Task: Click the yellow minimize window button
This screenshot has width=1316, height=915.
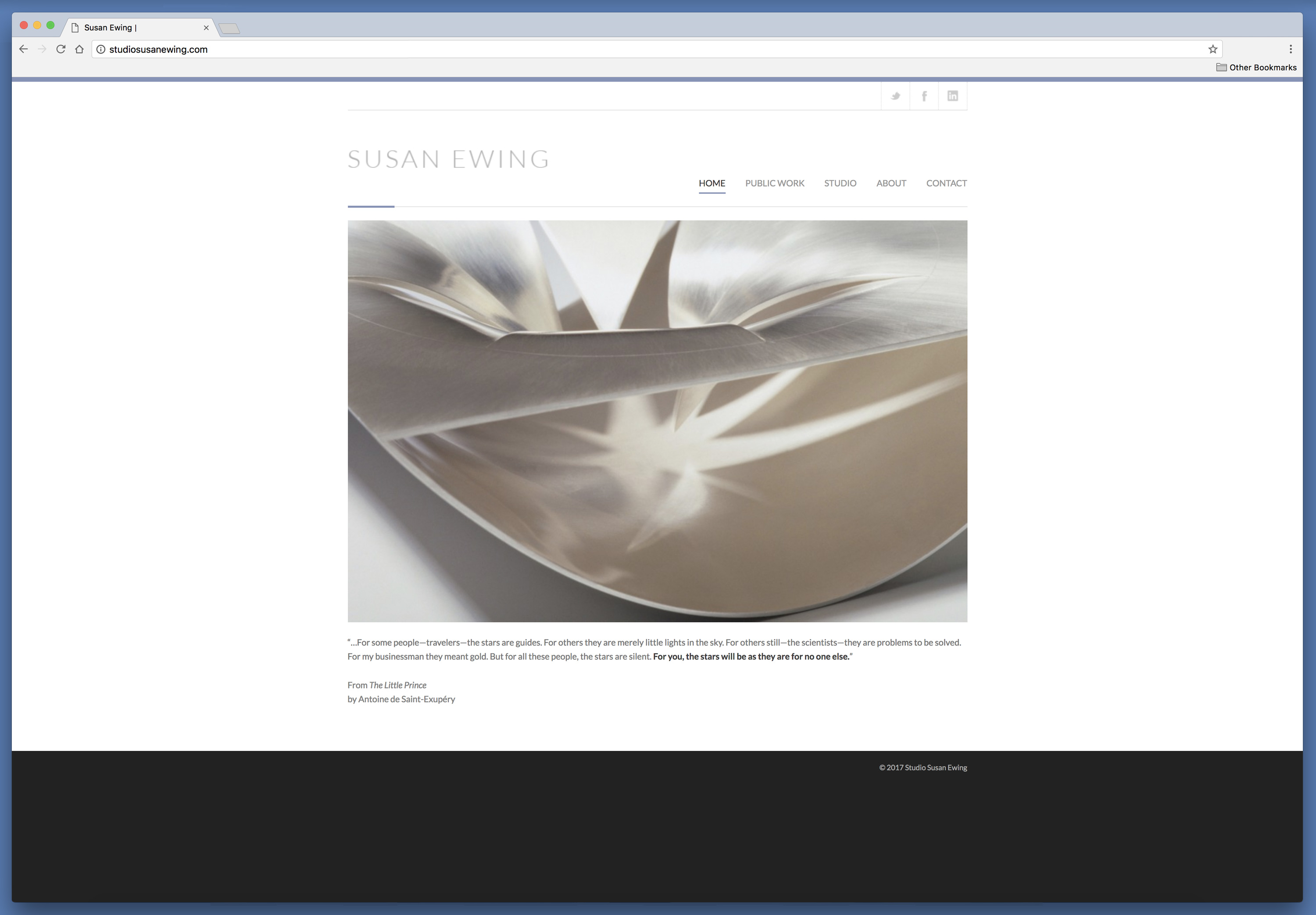Action: [37, 25]
